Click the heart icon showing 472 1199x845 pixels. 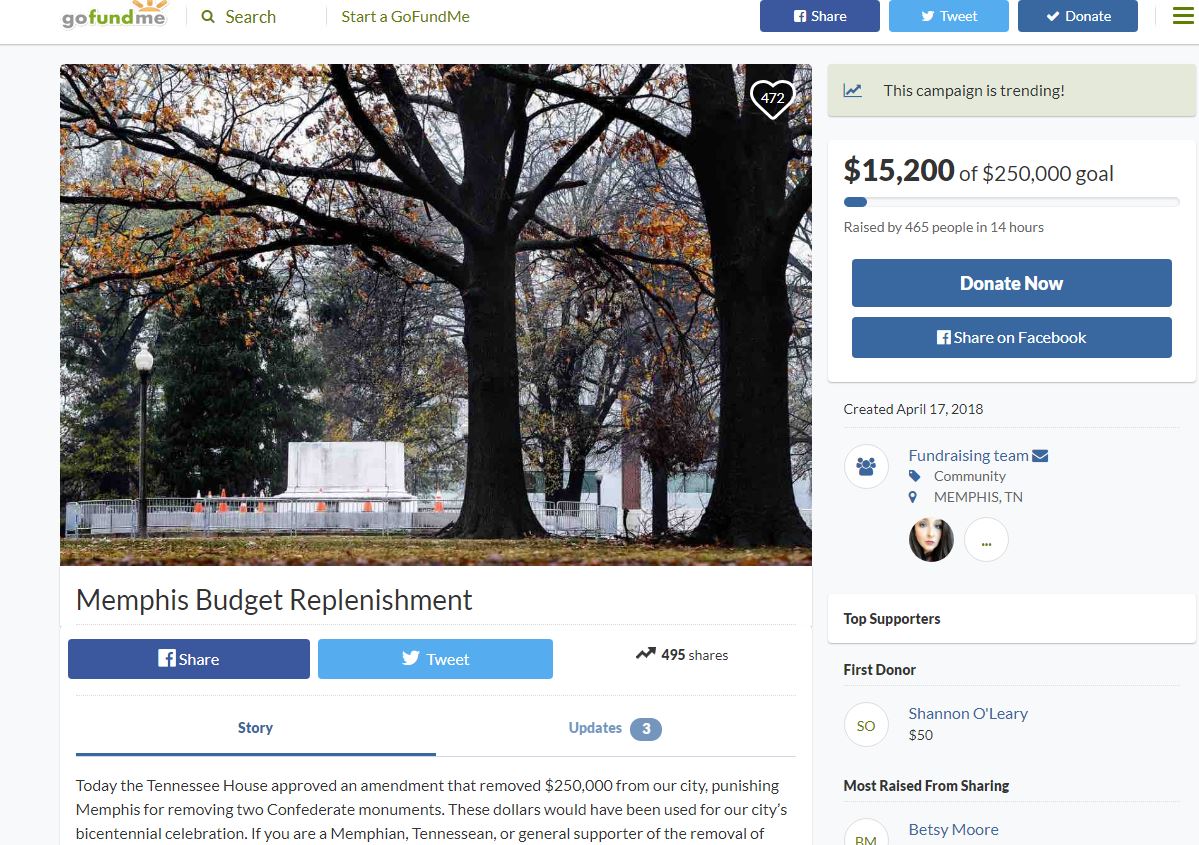(772, 99)
